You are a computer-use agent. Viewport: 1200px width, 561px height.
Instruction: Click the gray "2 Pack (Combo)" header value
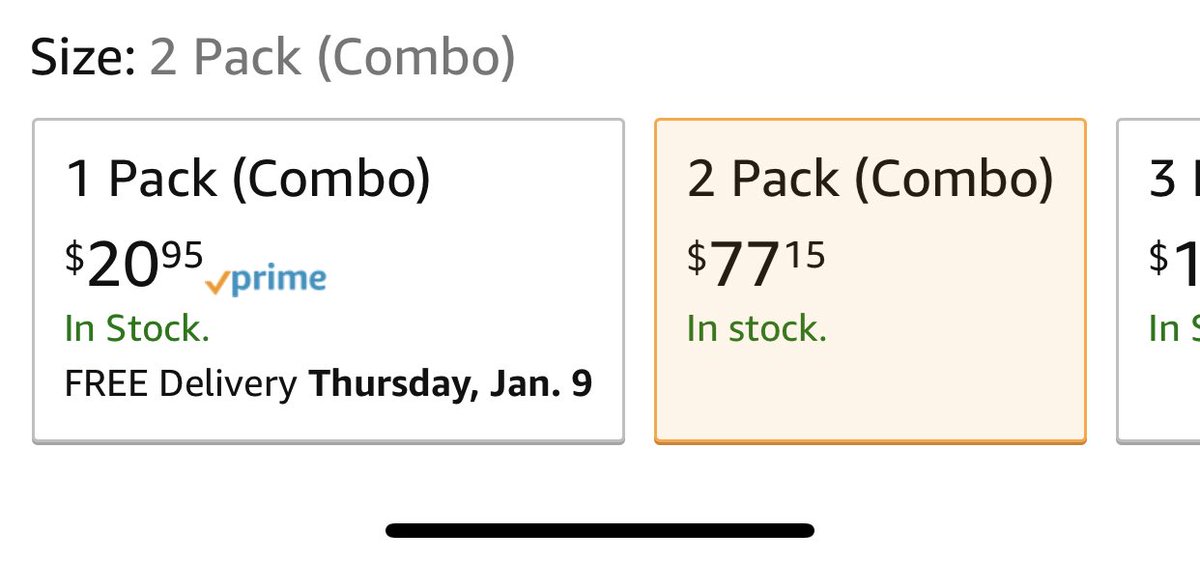pos(332,59)
